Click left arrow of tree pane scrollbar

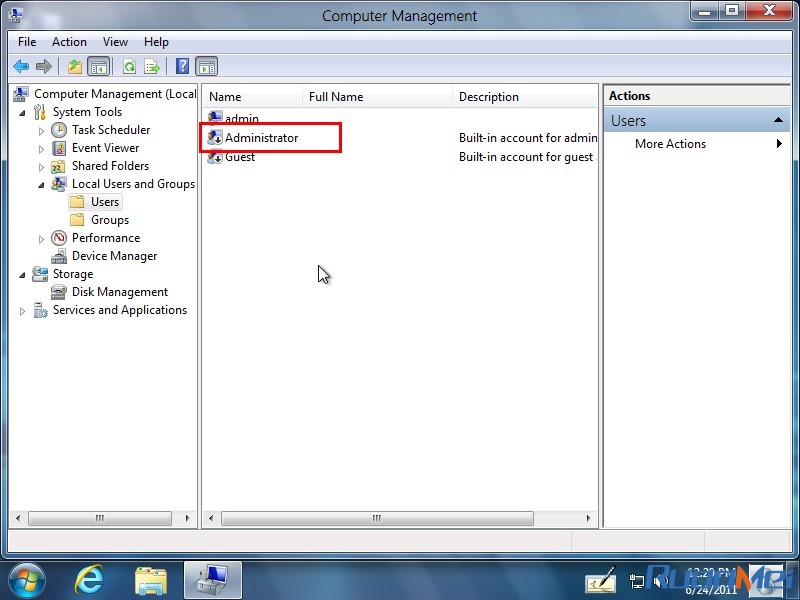point(18,518)
